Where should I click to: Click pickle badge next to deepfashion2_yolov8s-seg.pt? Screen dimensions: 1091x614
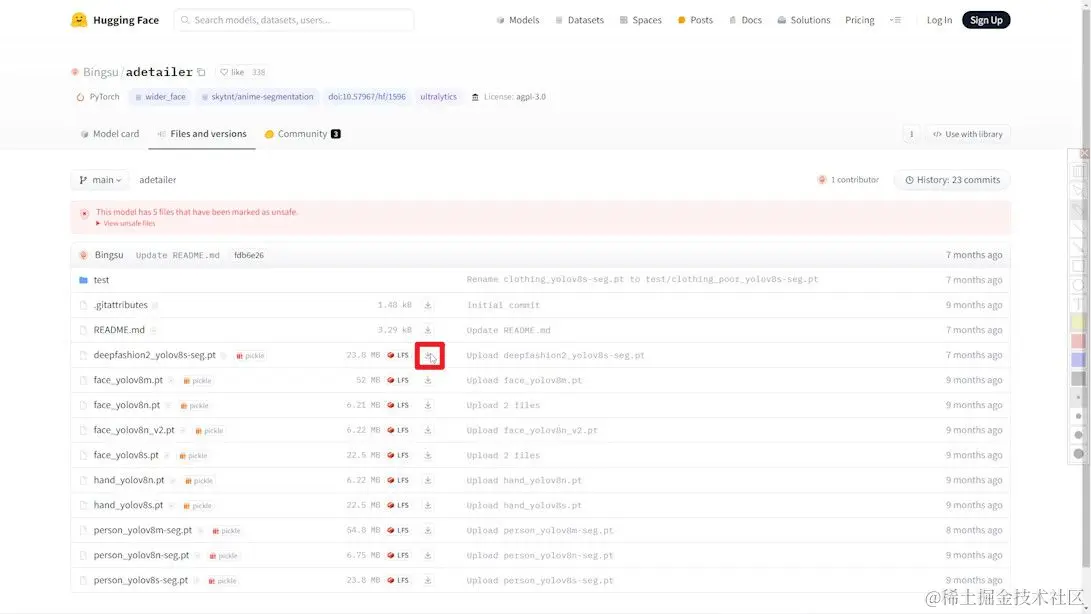click(x=250, y=356)
